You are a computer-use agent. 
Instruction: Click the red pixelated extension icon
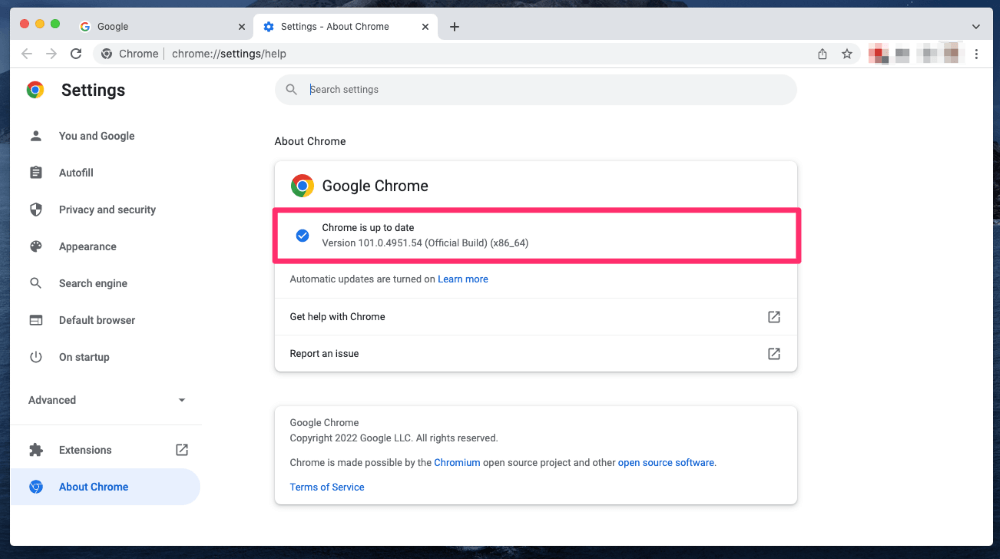click(878, 54)
